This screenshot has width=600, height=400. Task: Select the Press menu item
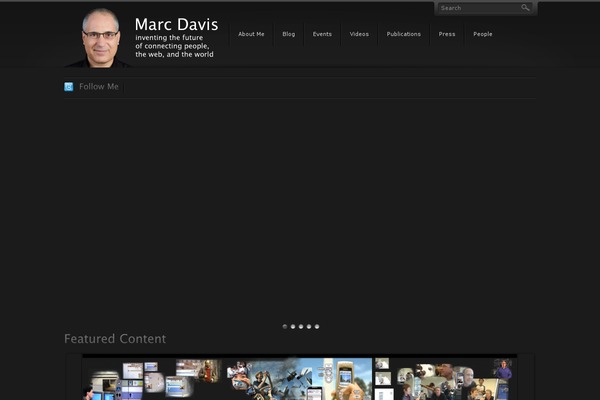(x=447, y=34)
